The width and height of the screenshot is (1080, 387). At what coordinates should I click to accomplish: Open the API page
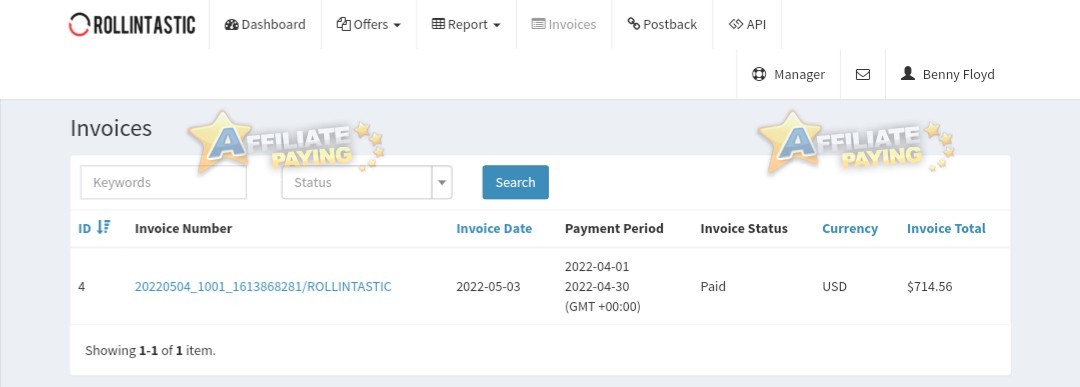coord(747,24)
